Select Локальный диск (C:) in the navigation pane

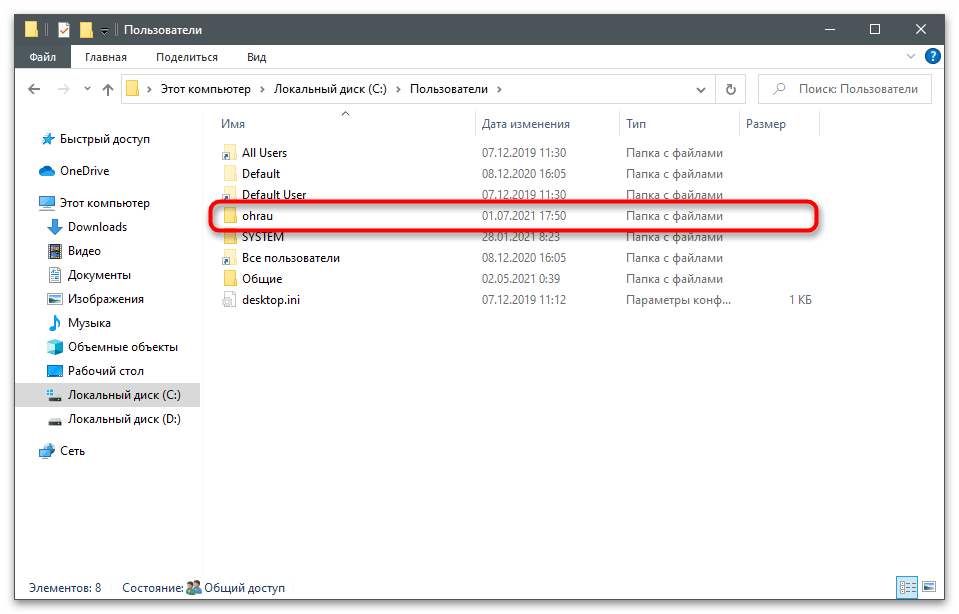point(108,395)
